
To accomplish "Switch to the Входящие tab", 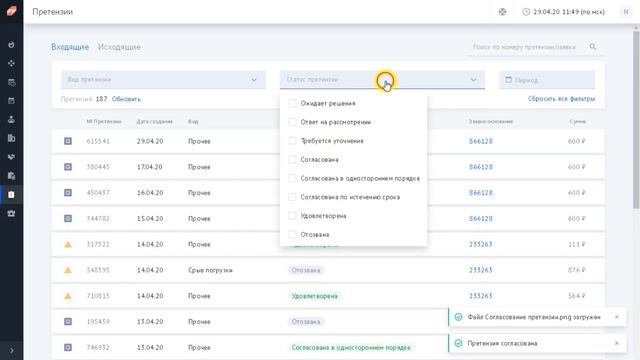I will pos(70,47).
